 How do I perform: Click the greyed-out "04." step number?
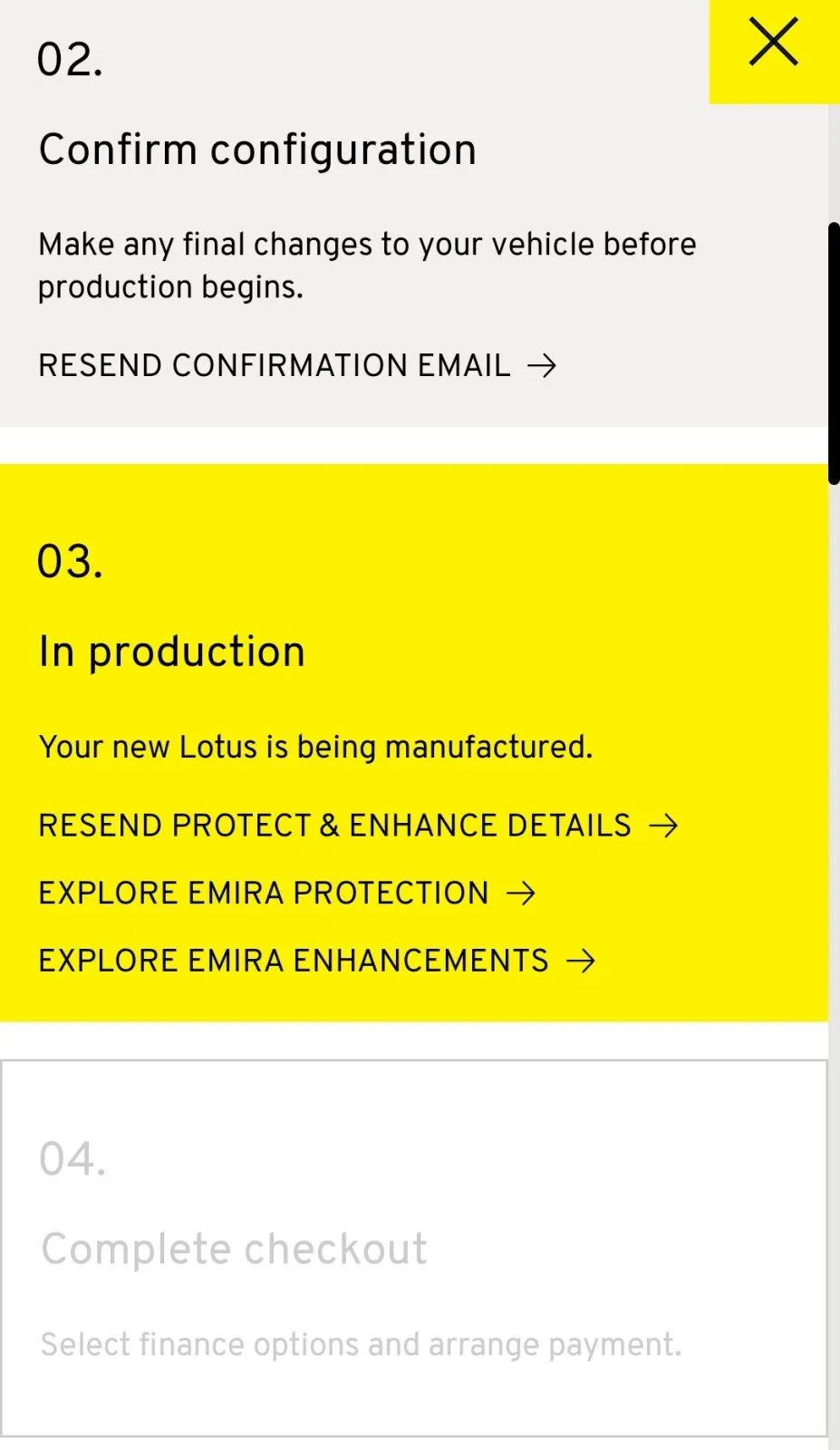pos(72,1159)
